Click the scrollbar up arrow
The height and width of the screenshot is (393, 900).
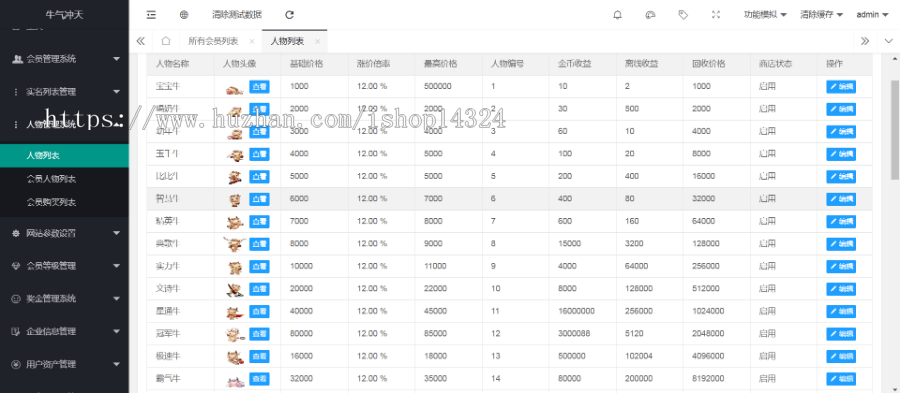(894, 59)
